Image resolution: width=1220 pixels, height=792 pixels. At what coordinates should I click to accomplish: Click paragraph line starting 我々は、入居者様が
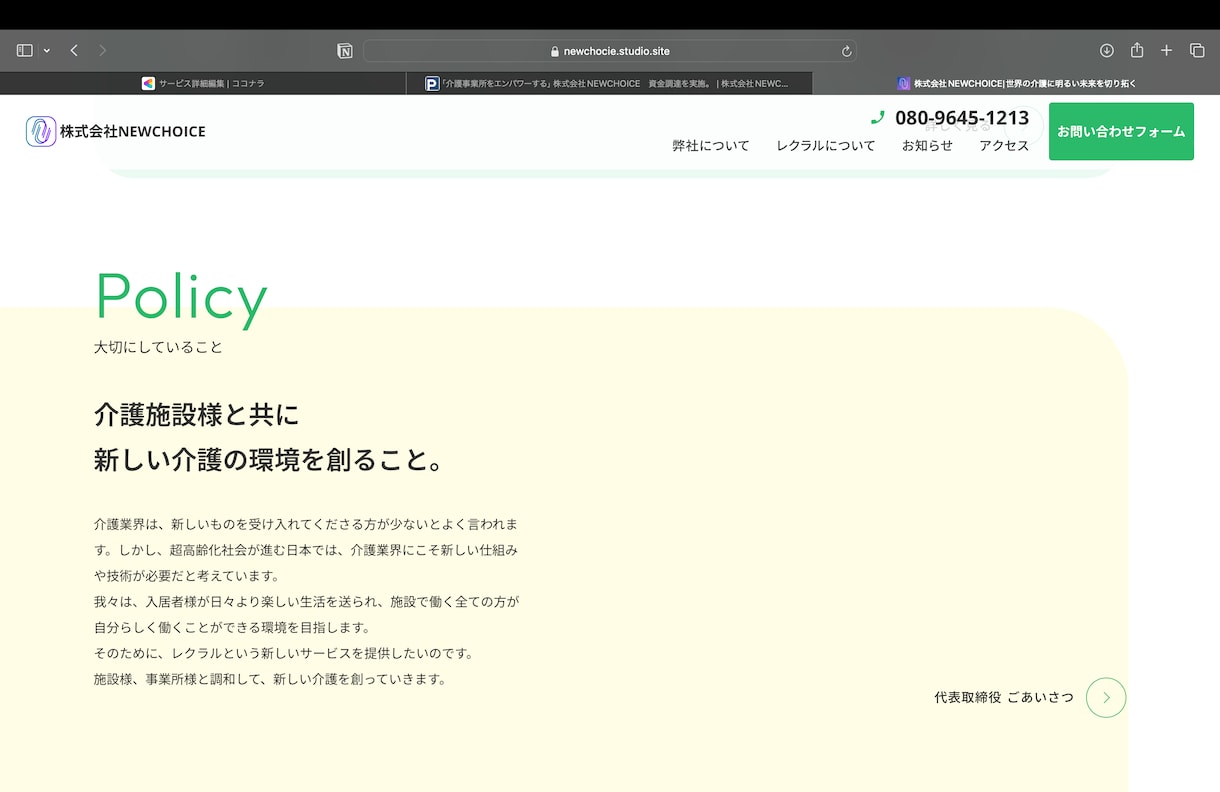[307, 602]
